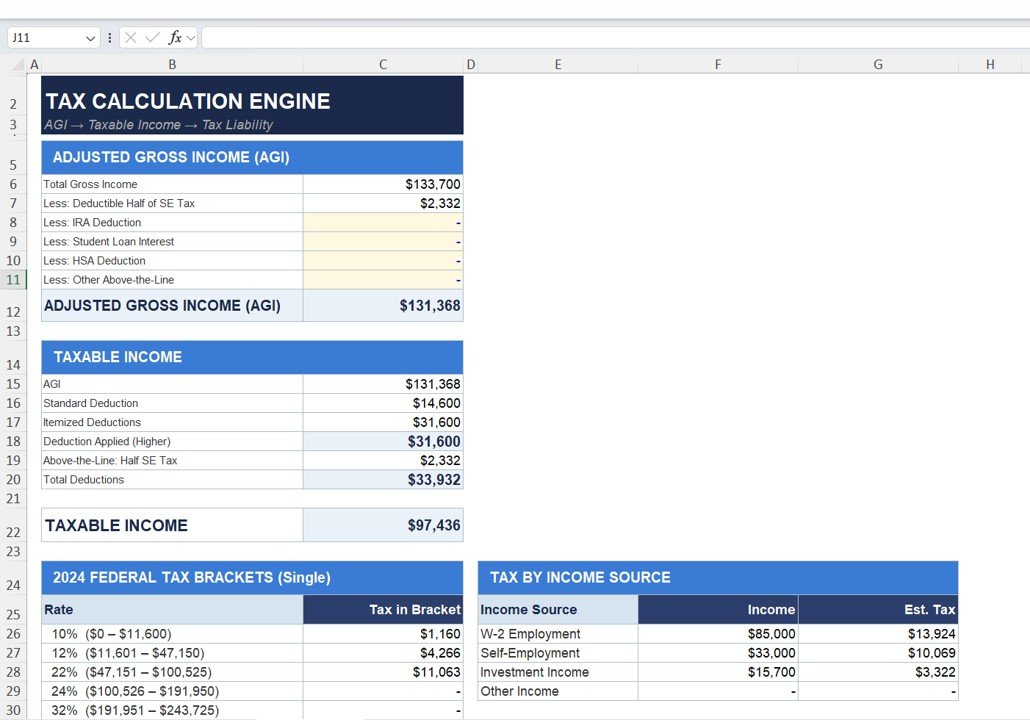Select the Standard Deduction $14,600 cell
The height and width of the screenshot is (720, 1030).
[x=382, y=403]
